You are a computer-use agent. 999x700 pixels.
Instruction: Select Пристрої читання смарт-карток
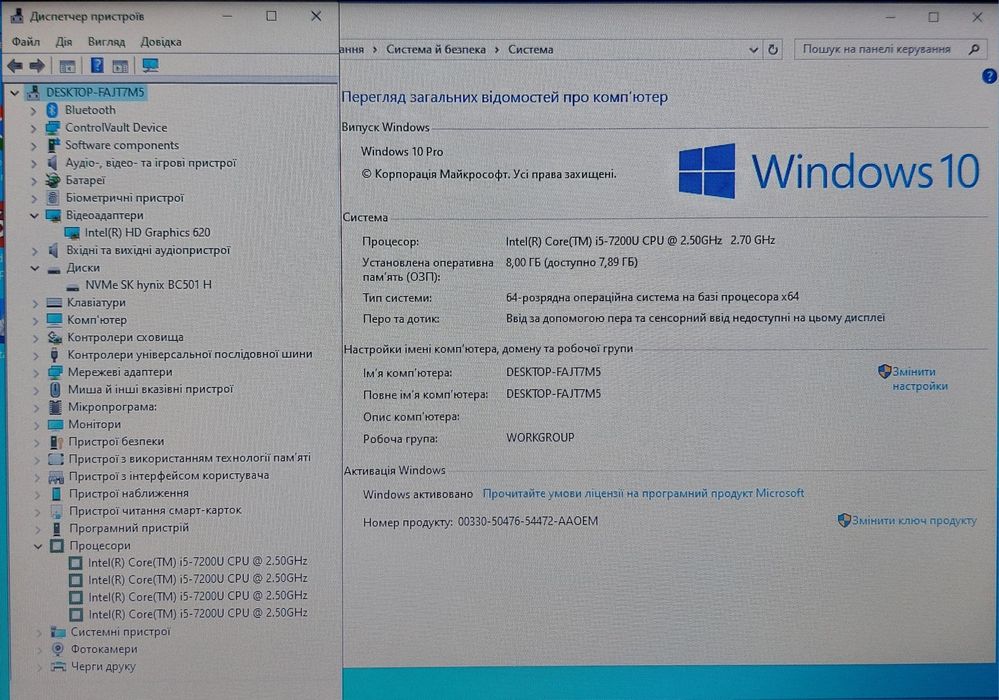coord(155,511)
